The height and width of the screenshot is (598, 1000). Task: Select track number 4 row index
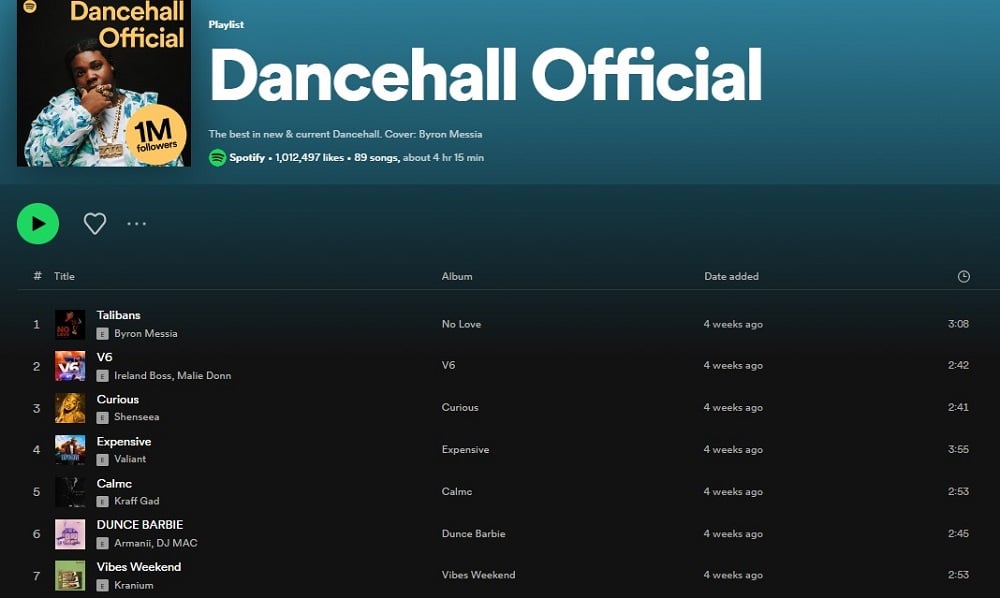(x=36, y=450)
